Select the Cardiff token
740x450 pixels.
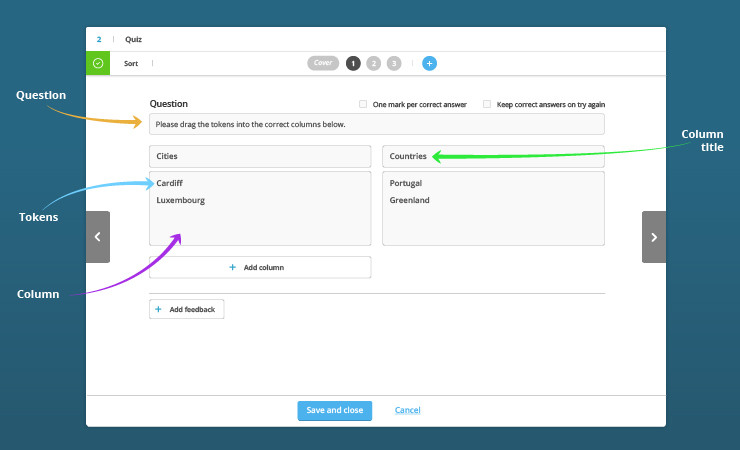pyautogui.click(x=169, y=183)
